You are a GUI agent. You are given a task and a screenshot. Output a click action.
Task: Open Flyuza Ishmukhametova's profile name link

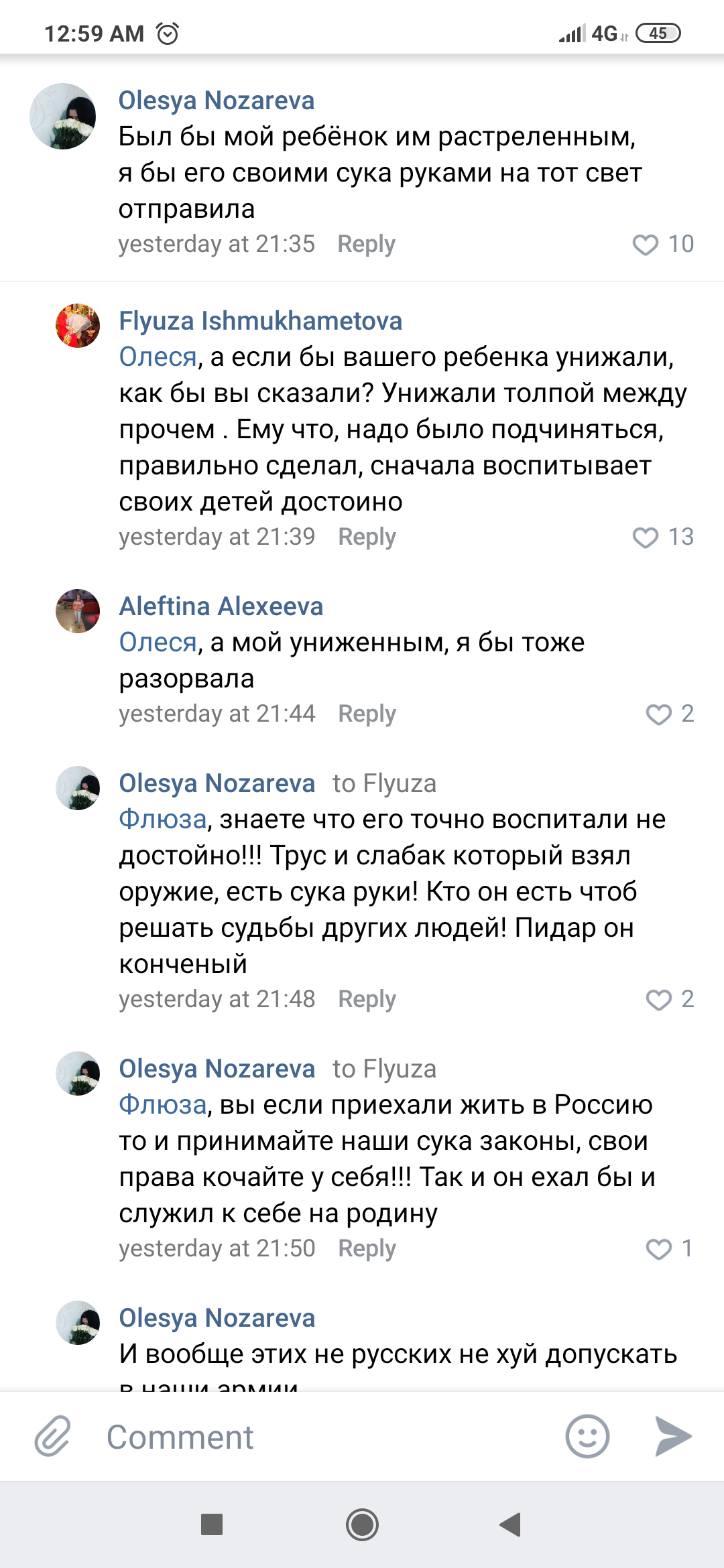click(260, 321)
